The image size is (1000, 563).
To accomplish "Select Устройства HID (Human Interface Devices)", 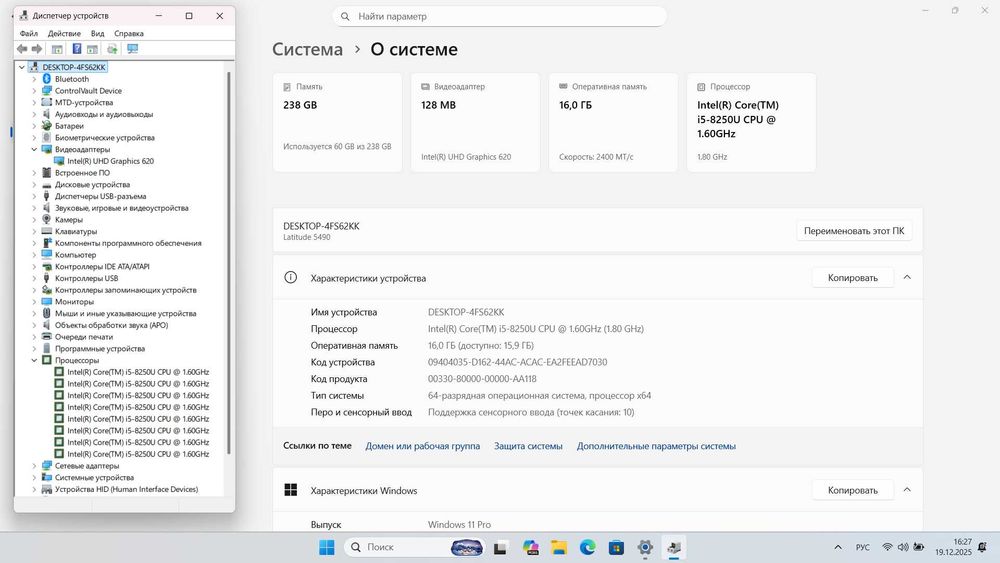I will 126,489.
